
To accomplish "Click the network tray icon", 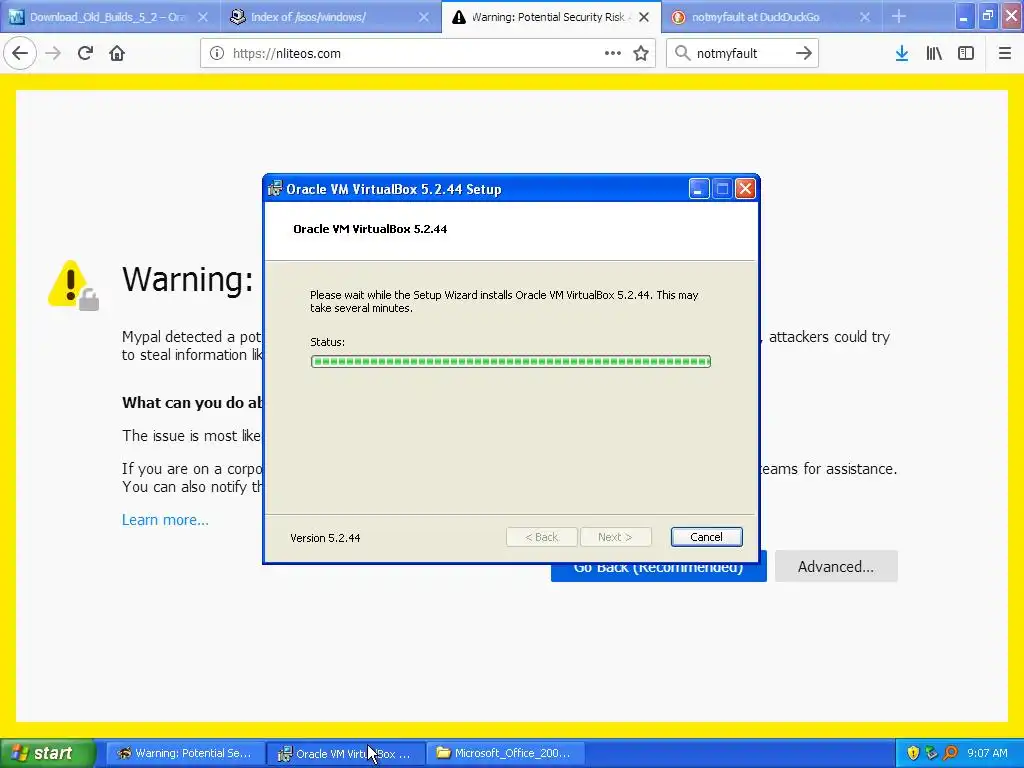I will point(931,754).
